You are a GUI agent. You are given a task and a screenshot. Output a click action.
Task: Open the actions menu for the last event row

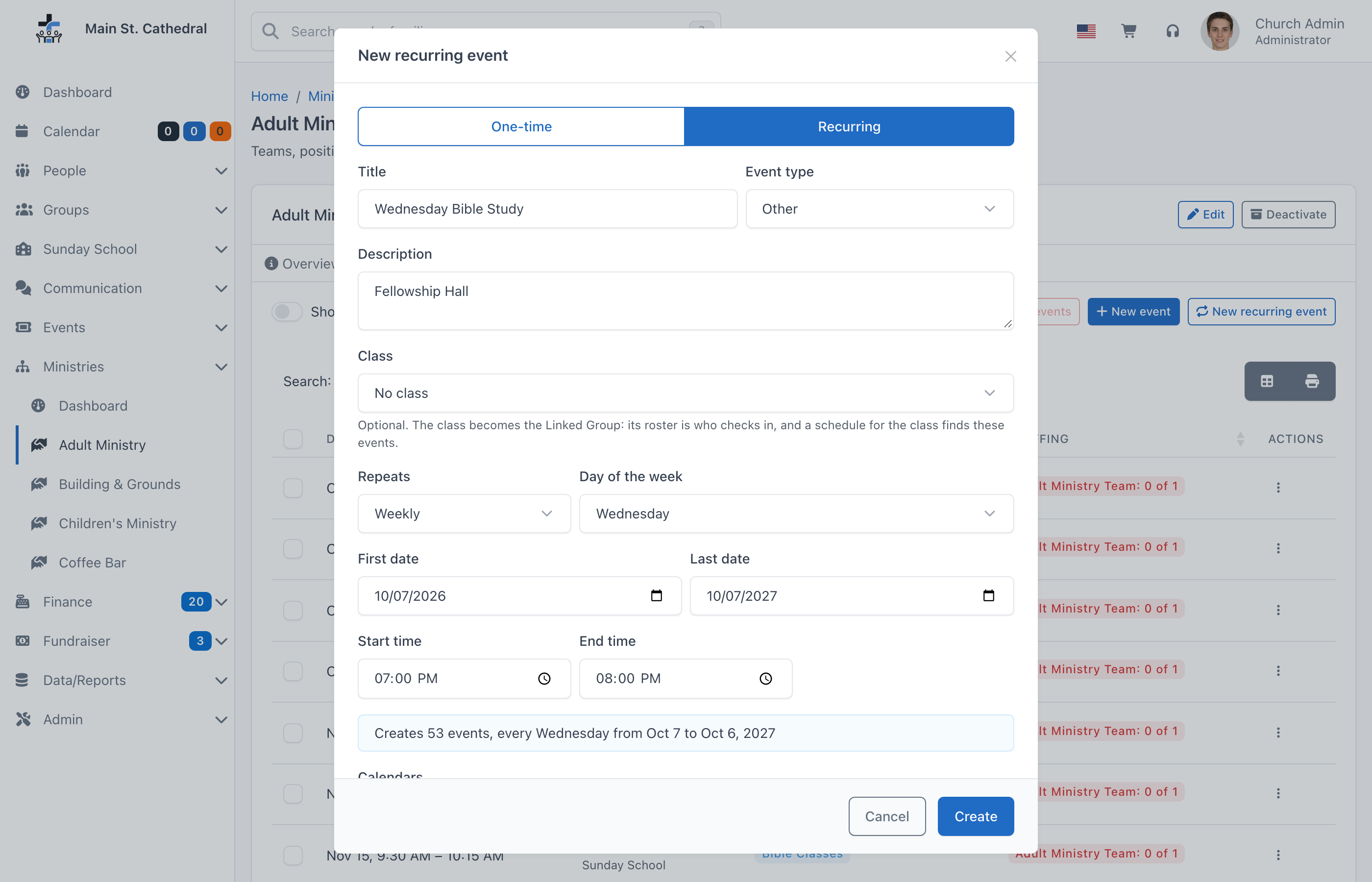pyautogui.click(x=1278, y=855)
